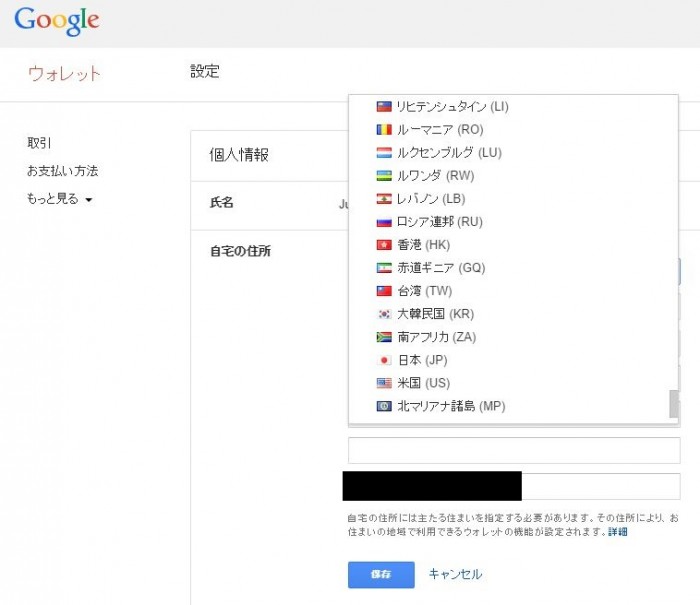Screen dimensions: 700x605
Task: Select リヒテンシュタイン (LI) from country list
Action: click(452, 107)
